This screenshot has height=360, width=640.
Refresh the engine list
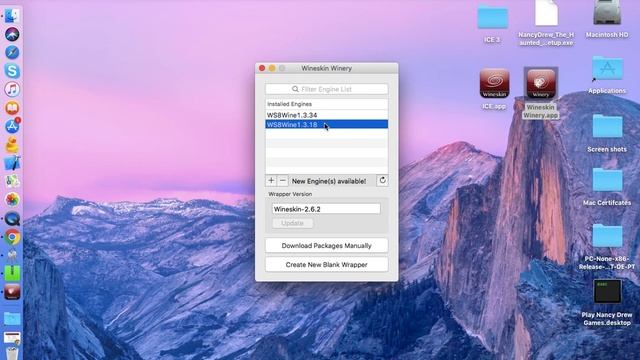click(382, 180)
